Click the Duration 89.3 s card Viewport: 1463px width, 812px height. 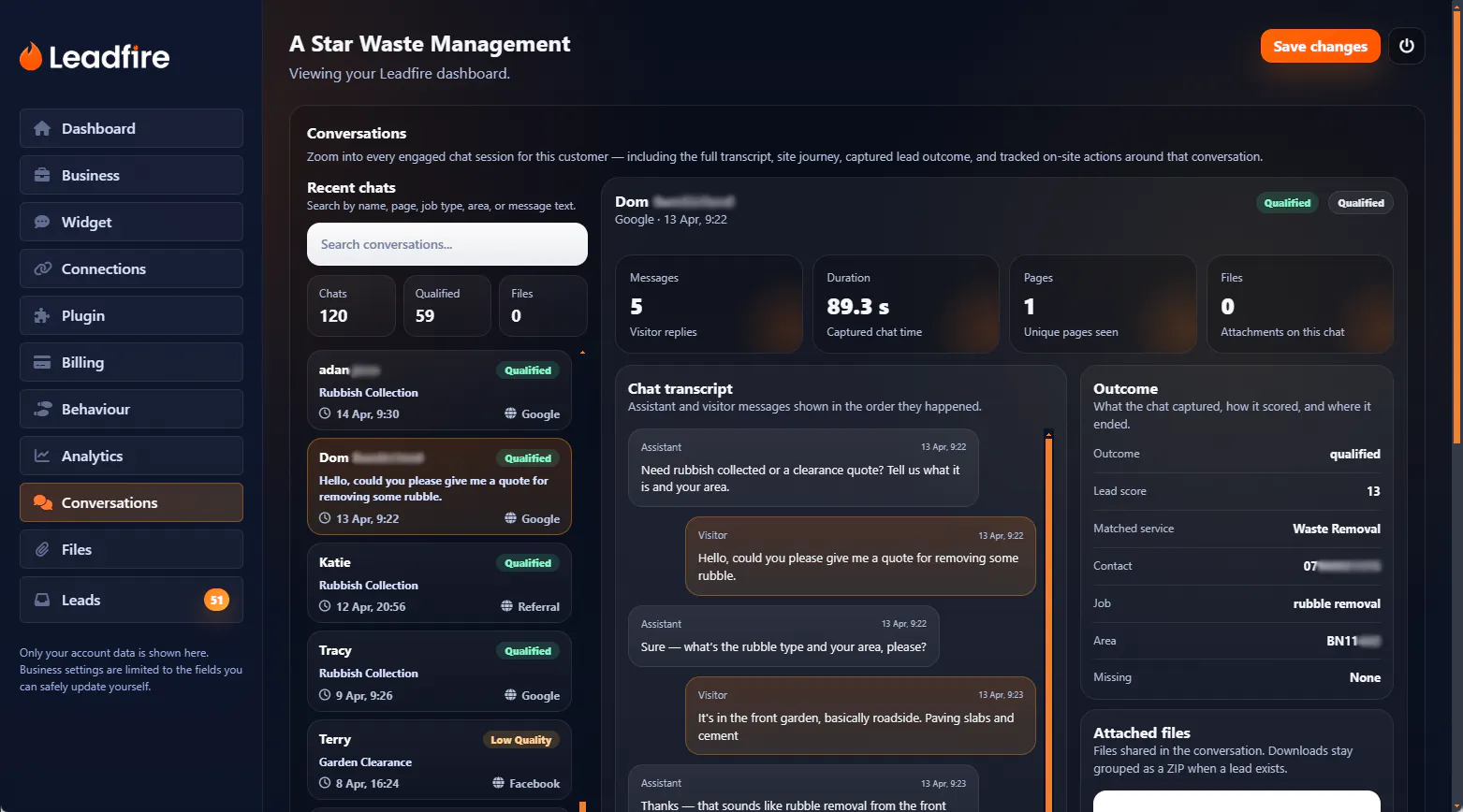(x=906, y=305)
